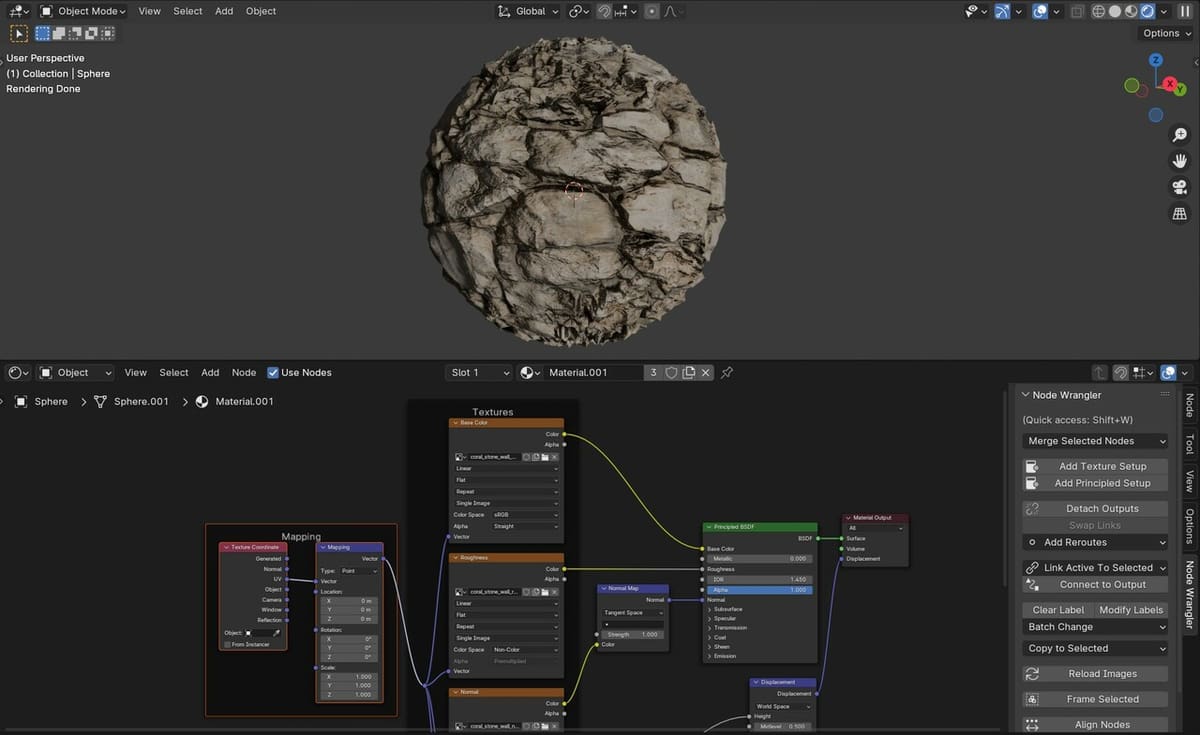The image size is (1200, 735).
Task: Toggle show gizmos button
Action: (x=1003, y=12)
